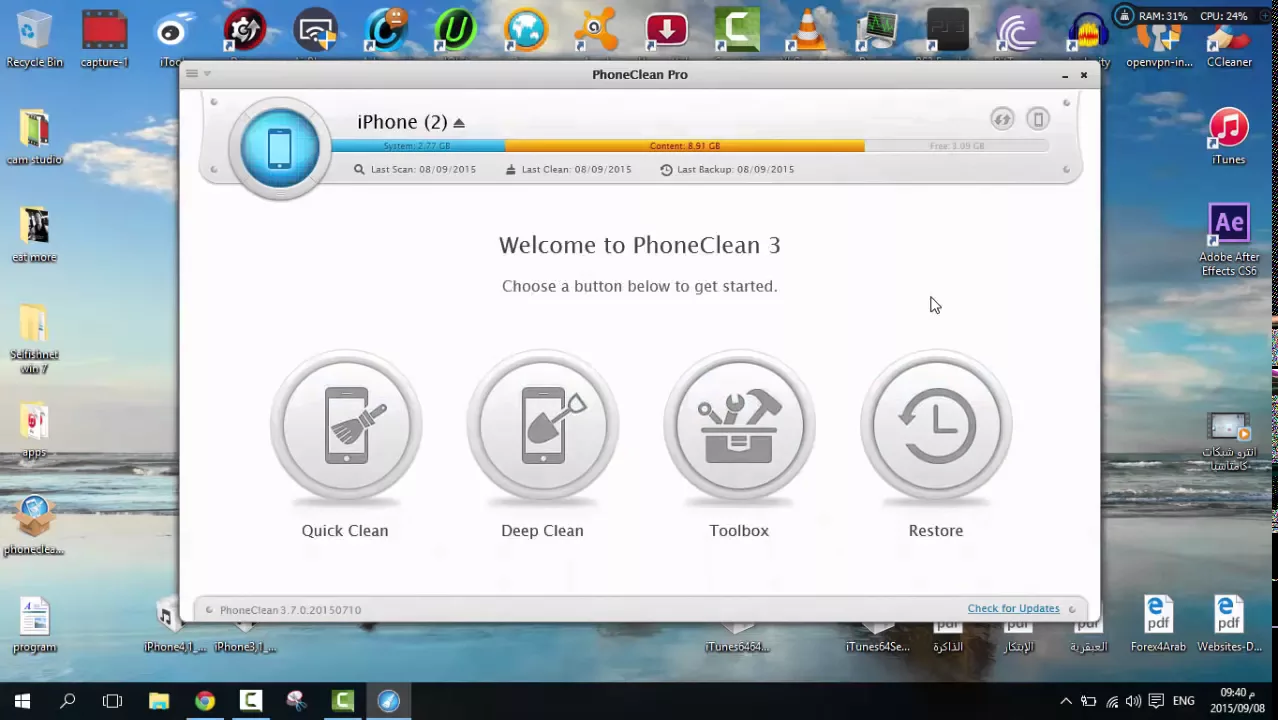
Task: Click the Restore label
Action: 936,530
